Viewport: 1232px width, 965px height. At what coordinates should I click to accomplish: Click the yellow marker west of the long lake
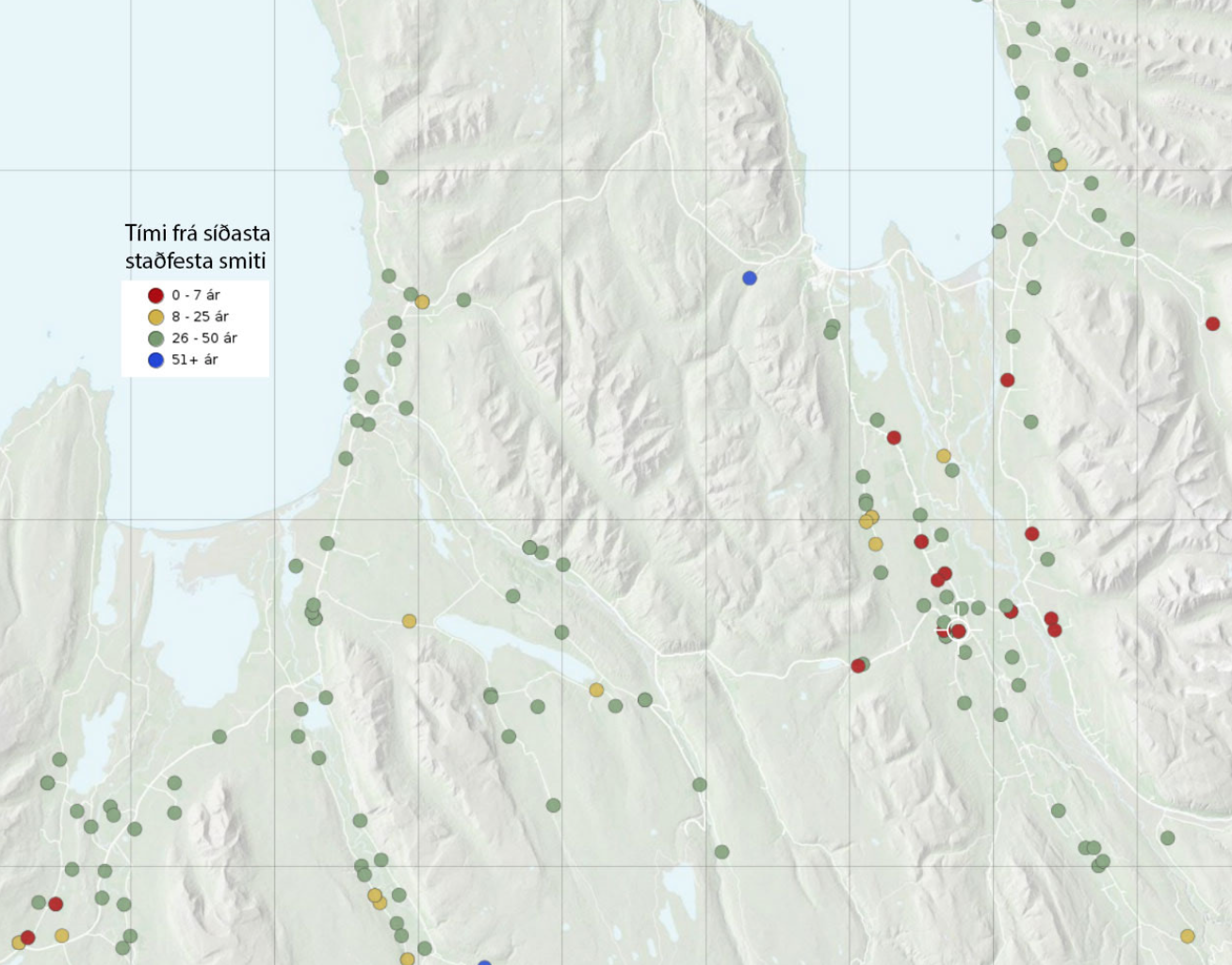pyautogui.click(x=409, y=621)
